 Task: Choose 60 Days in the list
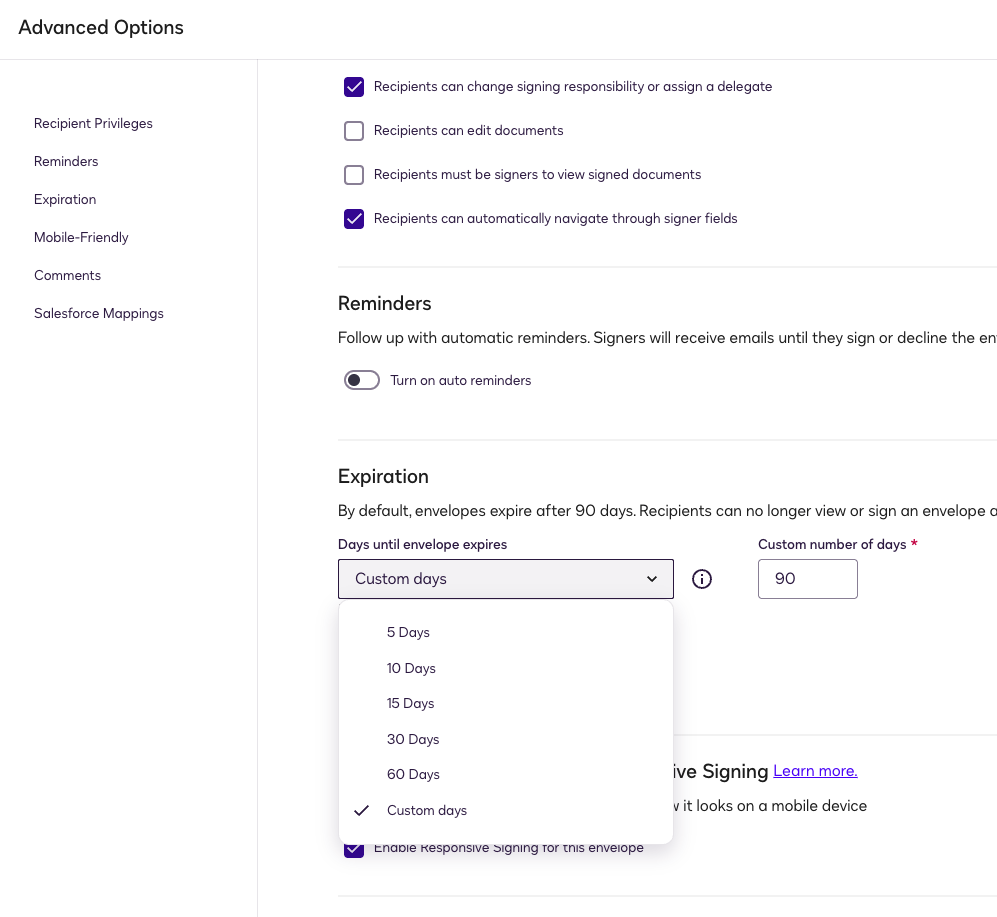(505, 775)
